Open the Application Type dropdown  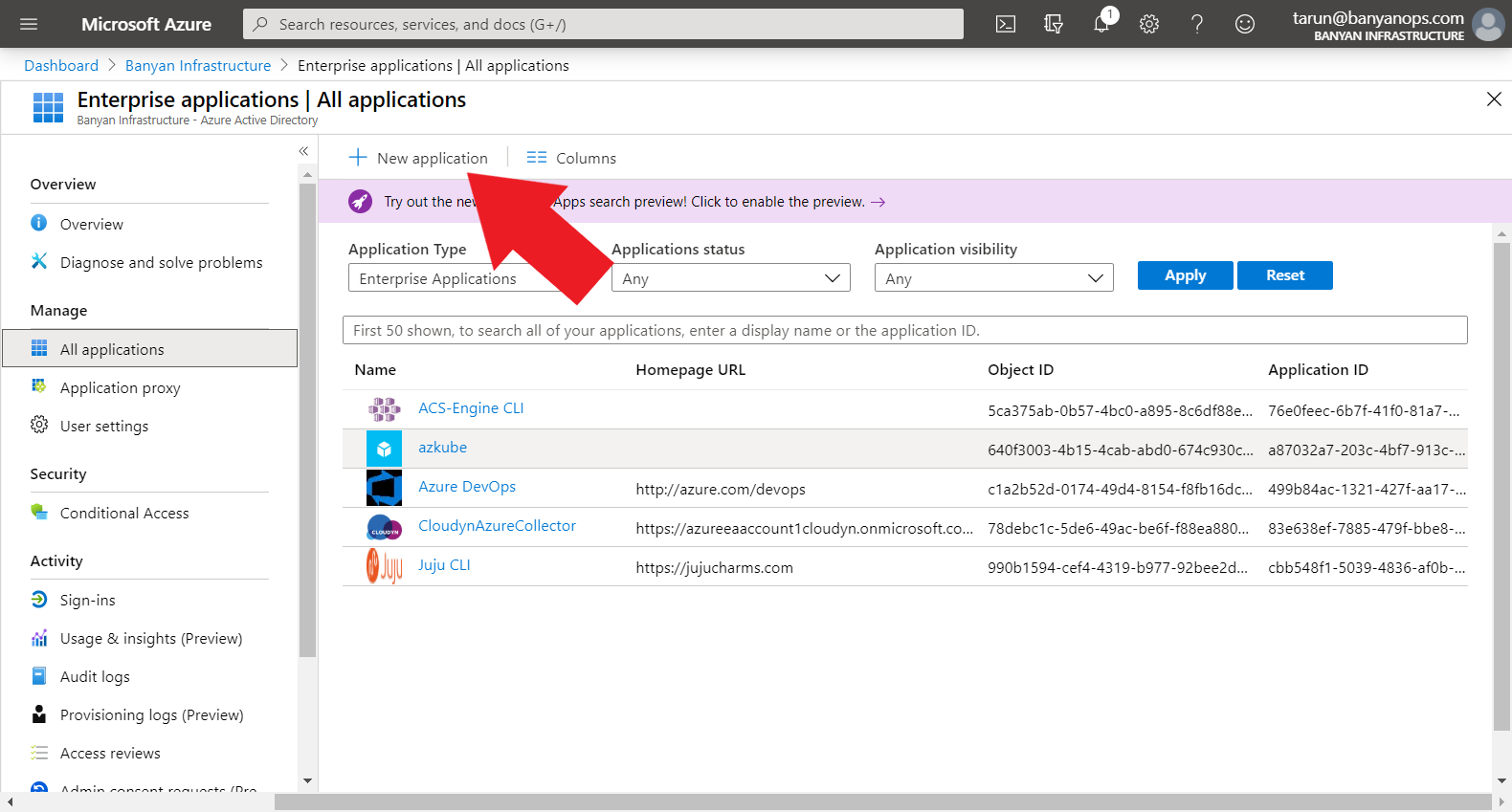[x=468, y=278]
